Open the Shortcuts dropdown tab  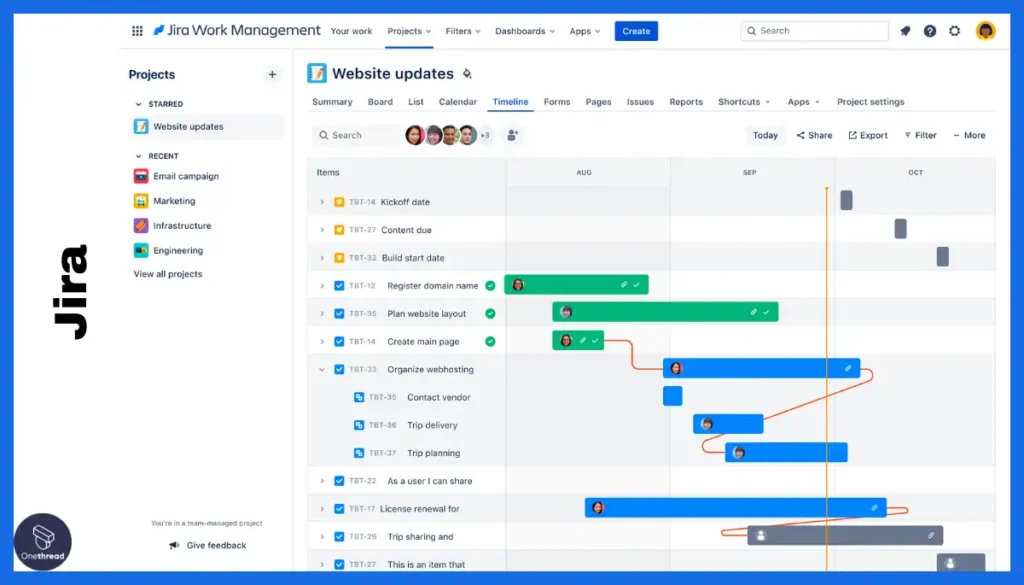pos(744,102)
